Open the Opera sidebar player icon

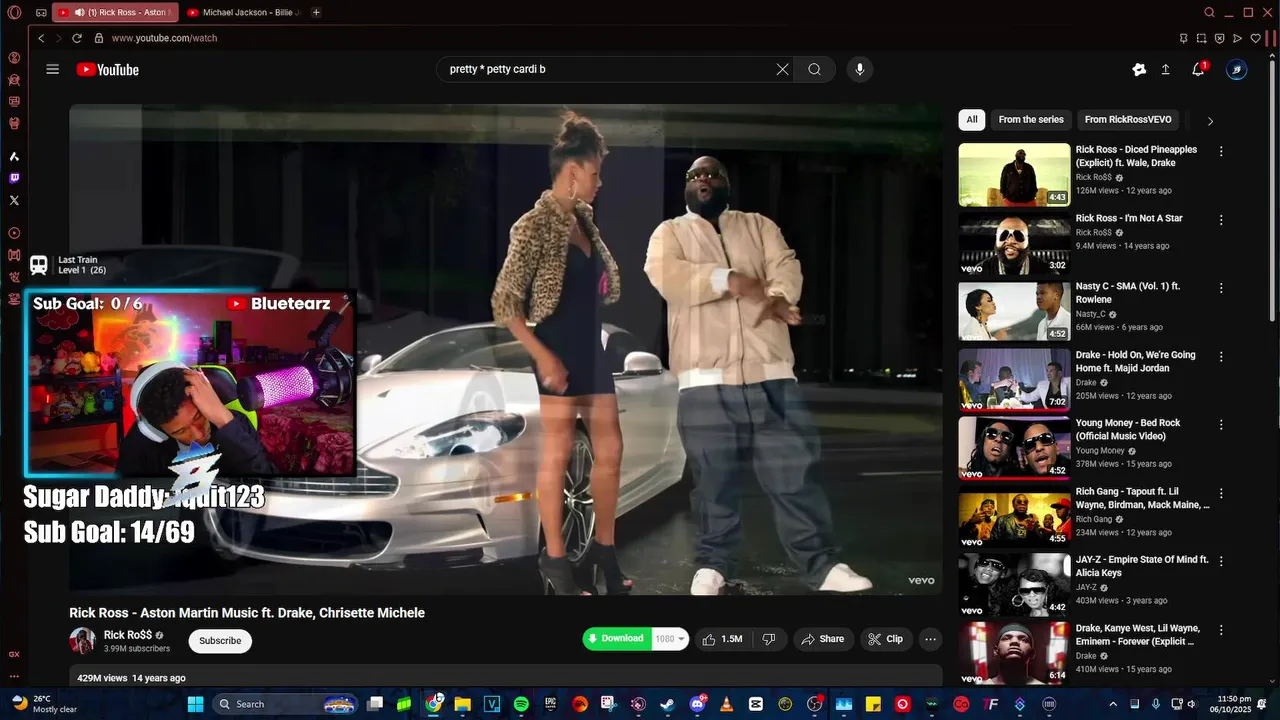(14, 233)
